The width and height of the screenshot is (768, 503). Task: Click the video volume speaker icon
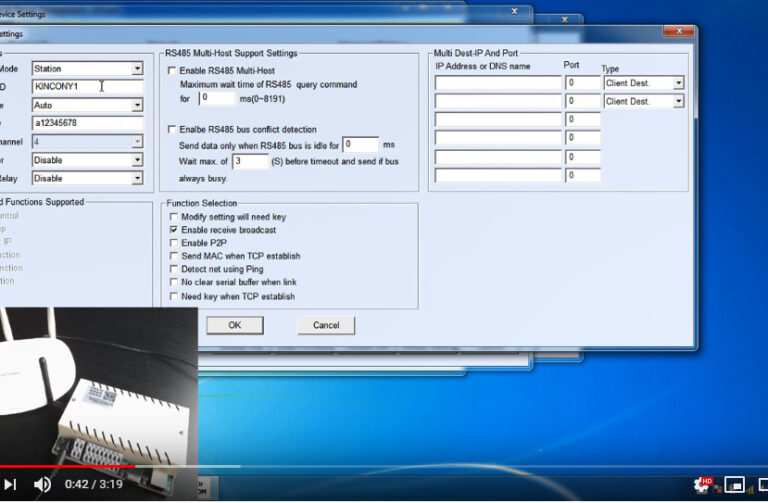point(42,484)
